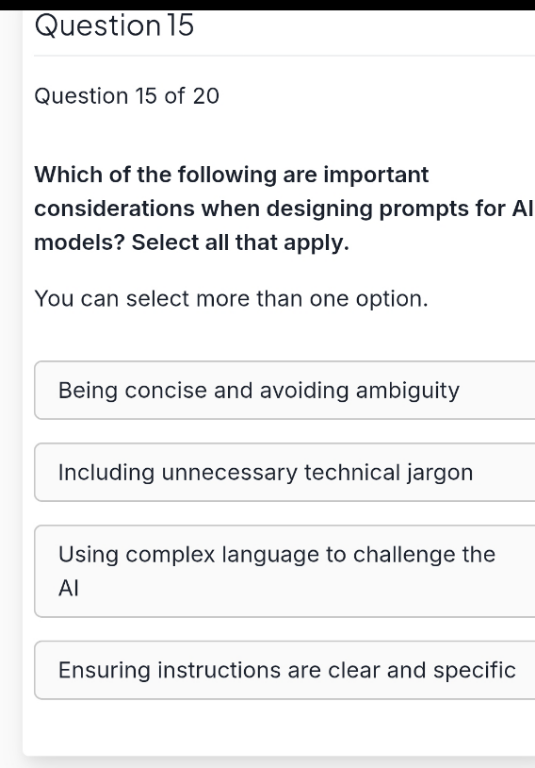Click the "Question 15 of 20" progress text
This screenshot has height=768, width=535.
pos(127,96)
